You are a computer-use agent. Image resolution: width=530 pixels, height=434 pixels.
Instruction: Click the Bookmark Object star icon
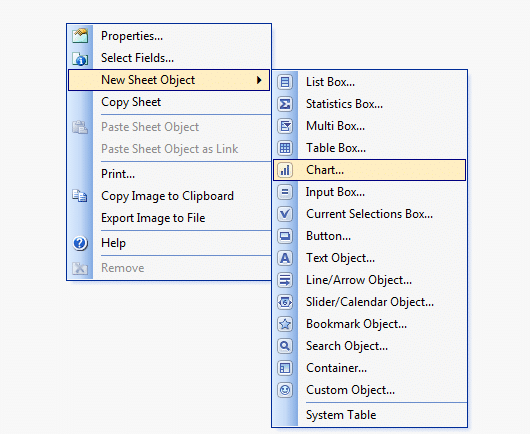coord(285,324)
